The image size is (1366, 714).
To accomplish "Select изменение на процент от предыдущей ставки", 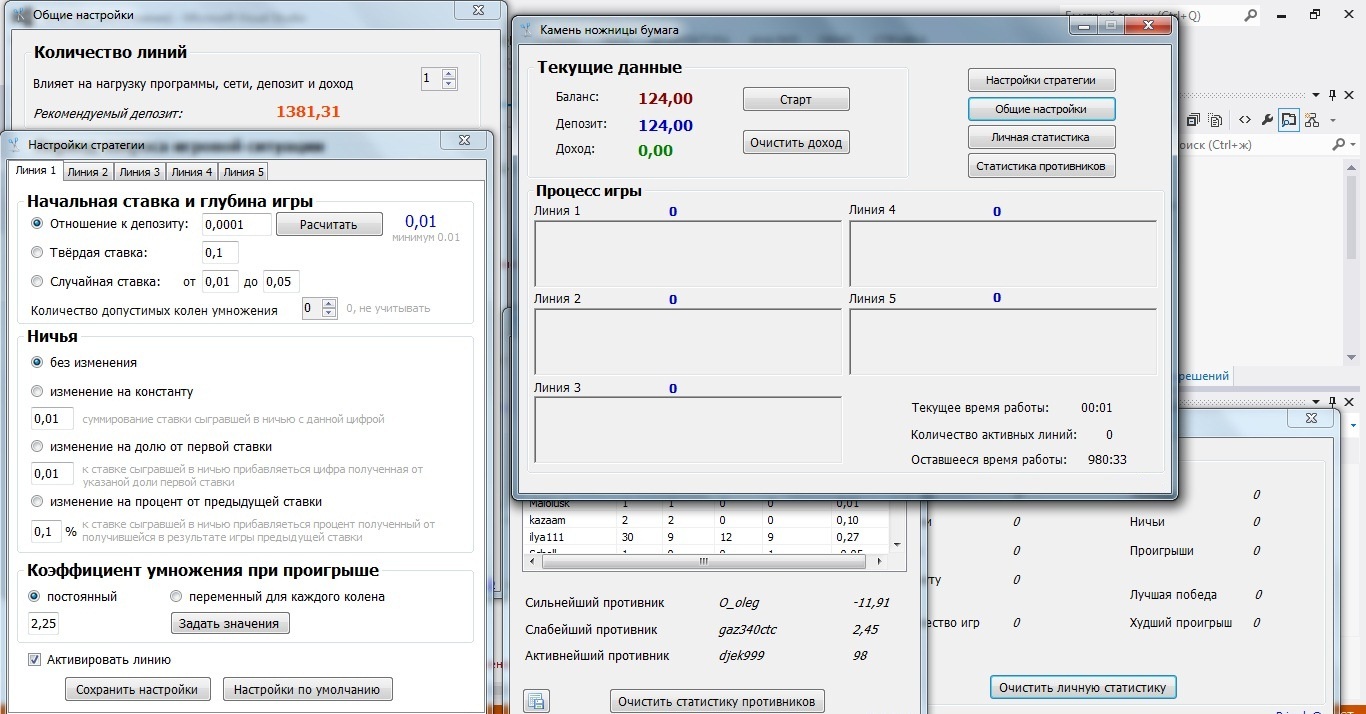I will tap(38, 502).
